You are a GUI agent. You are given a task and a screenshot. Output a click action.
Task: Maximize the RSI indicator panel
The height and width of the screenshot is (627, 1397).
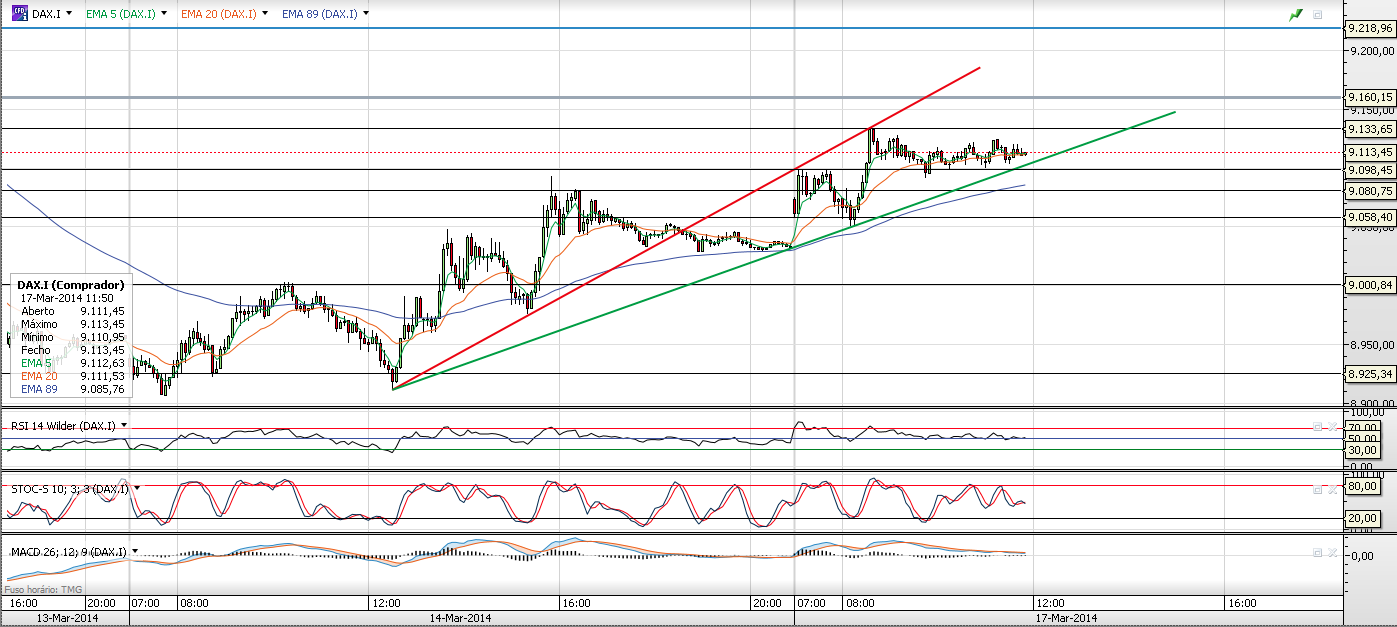(x=1317, y=426)
